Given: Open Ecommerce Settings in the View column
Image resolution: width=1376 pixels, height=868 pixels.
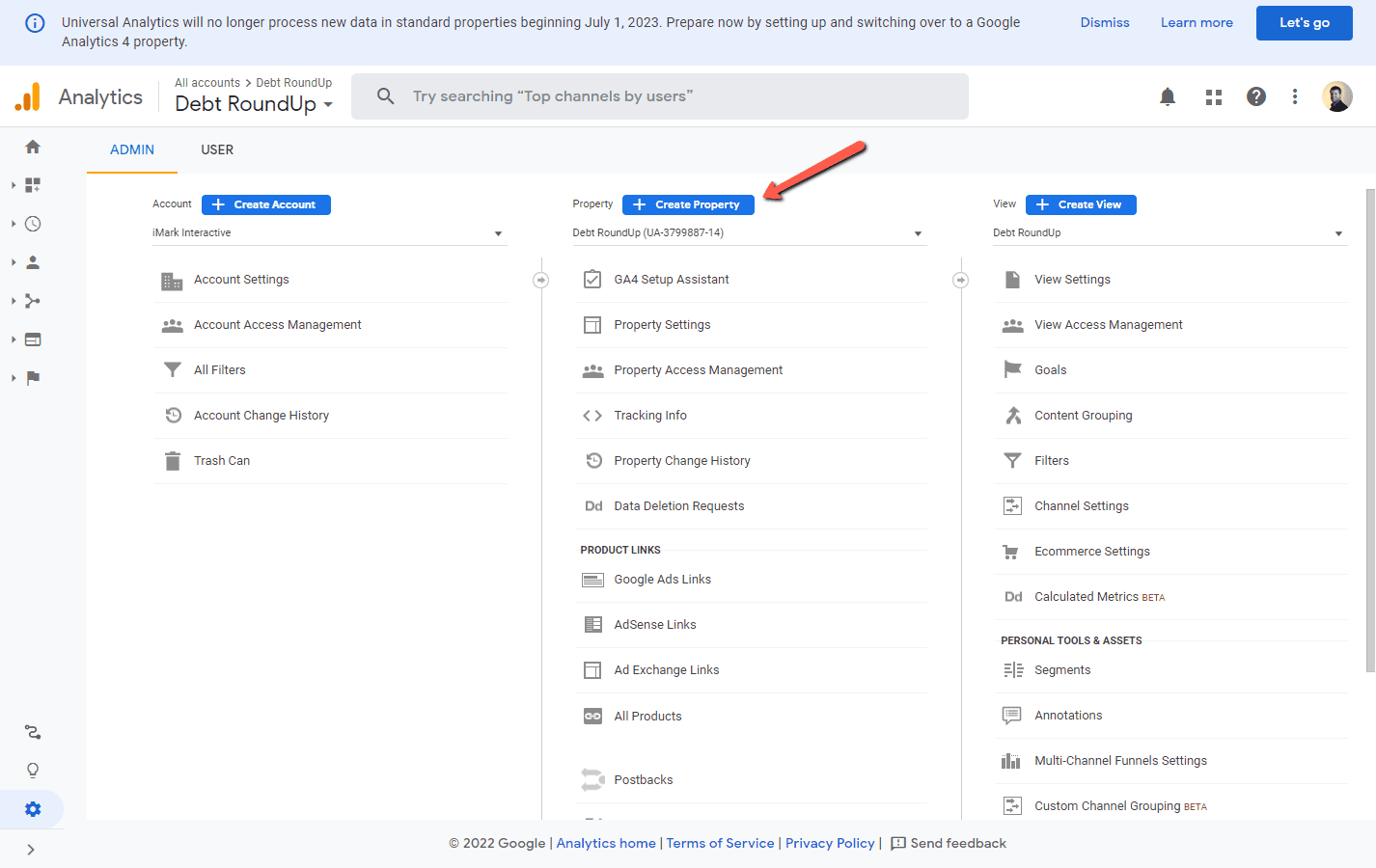Looking at the screenshot, I should click(1091, 551).
